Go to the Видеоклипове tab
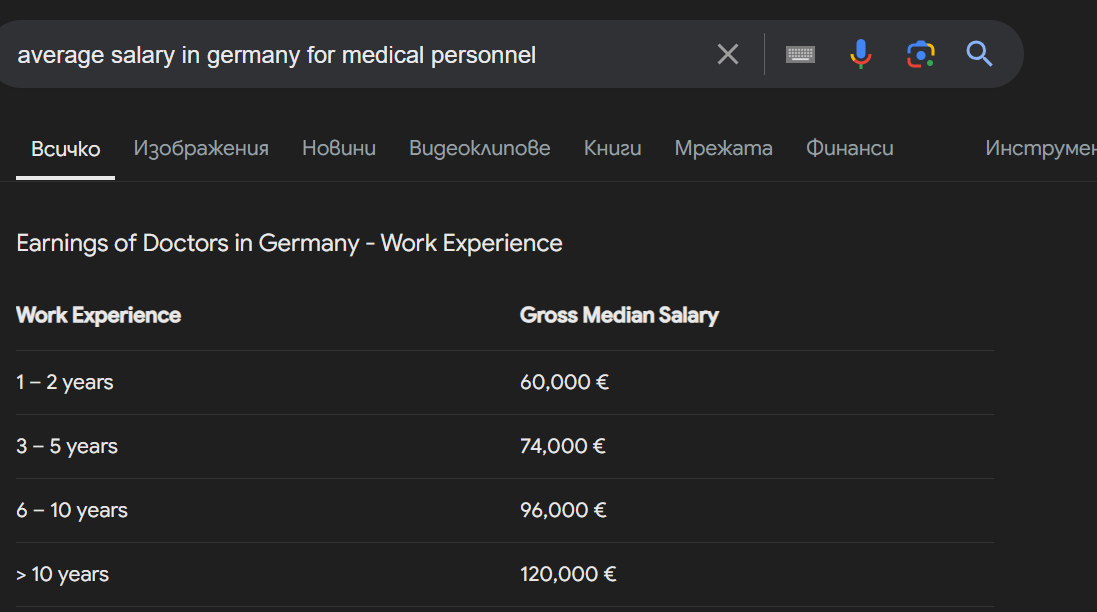The image size is (1097, 612). tap(480, 149)
